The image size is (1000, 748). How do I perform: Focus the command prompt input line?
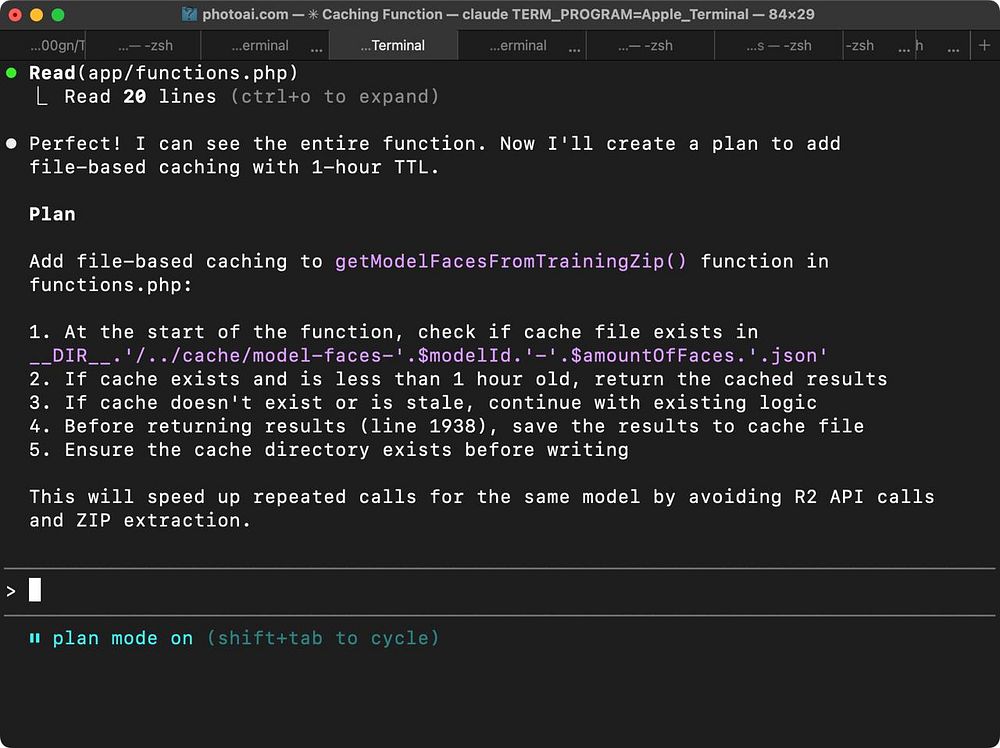400,590
